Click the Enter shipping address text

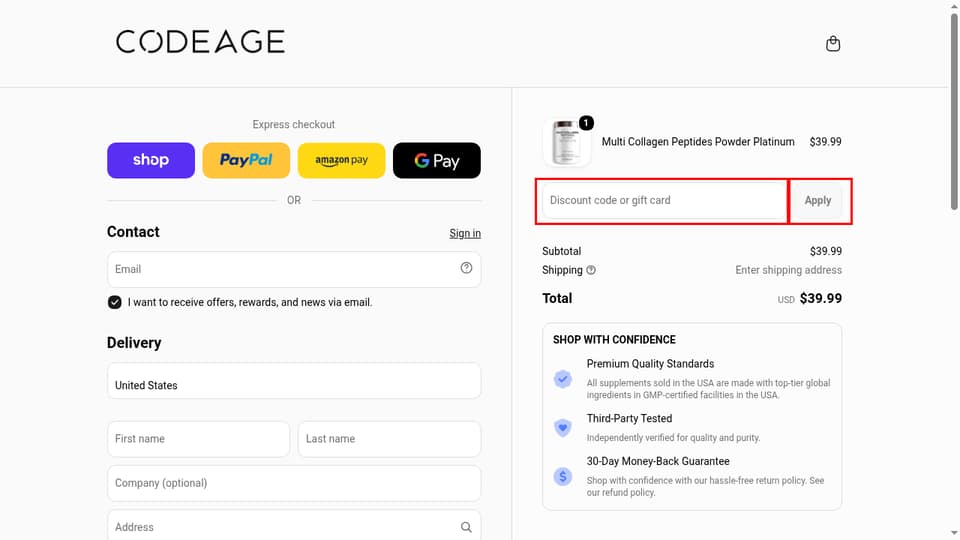pyautogui.click(x=789, y=270)
